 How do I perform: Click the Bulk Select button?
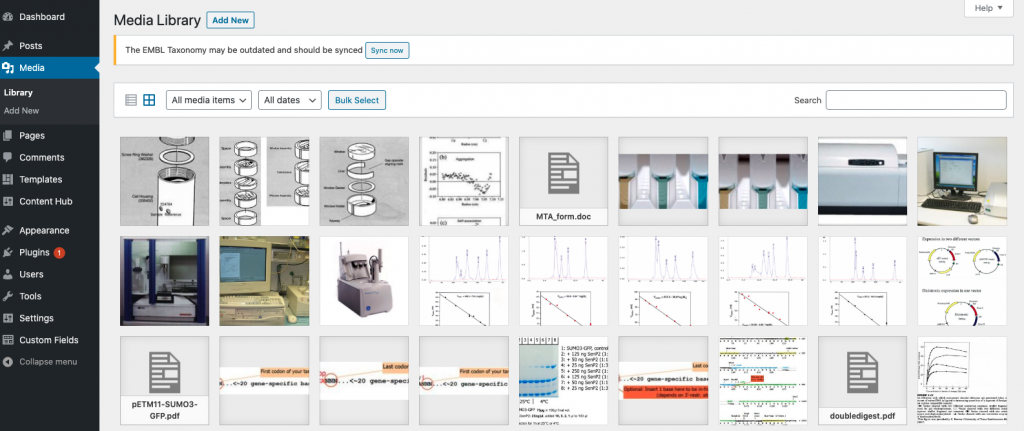(x=357, y=100)
